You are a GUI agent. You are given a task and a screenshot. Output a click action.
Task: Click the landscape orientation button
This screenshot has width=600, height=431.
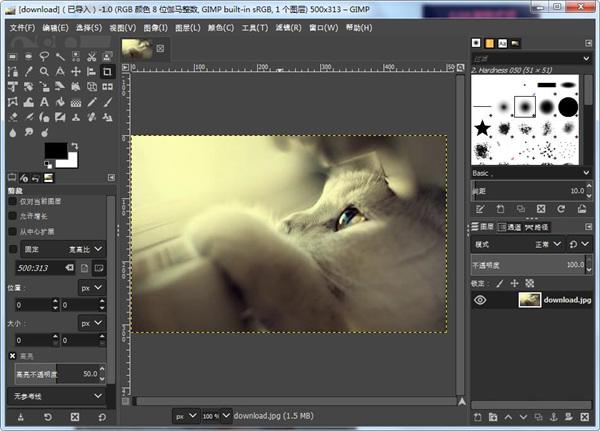pos(99,268)
